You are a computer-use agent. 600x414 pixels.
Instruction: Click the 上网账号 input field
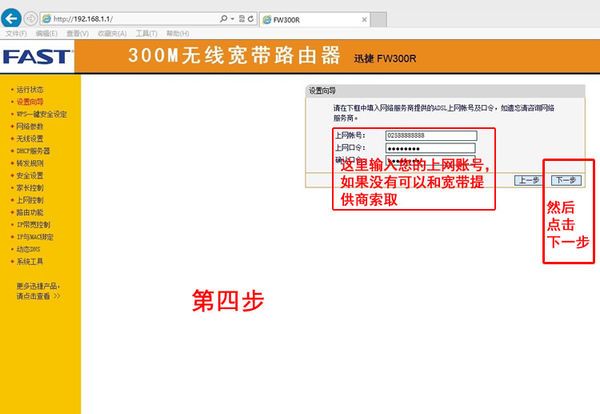tap(431, 135)
